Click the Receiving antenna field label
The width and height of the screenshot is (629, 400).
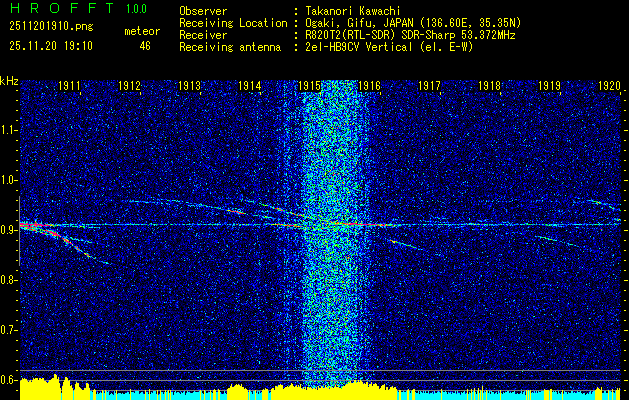230,47
